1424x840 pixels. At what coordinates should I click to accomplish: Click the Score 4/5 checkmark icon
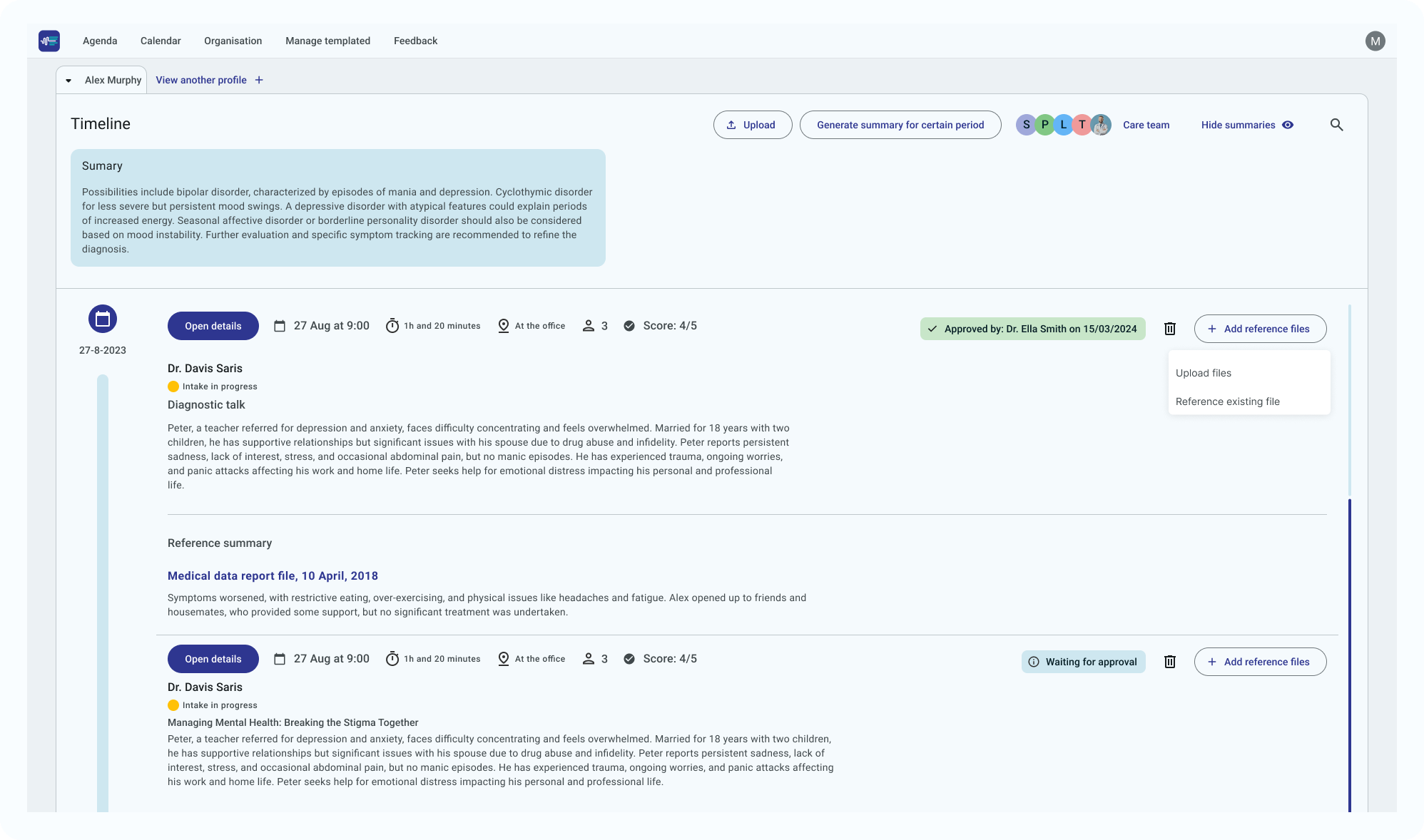[629, 326]
